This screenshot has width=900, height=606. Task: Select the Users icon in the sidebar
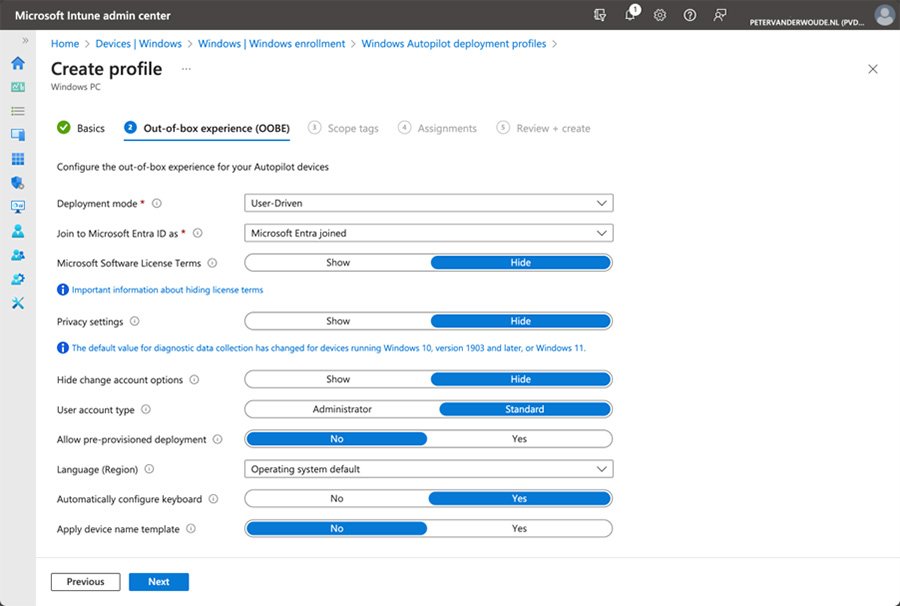tap(18, 231)
